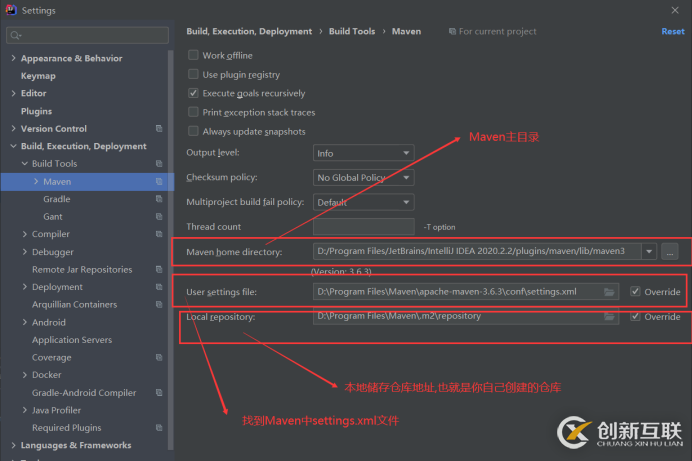Open the Checksum policy dropdown
Viewport: 692px width, 461px height.
point(363,177)
